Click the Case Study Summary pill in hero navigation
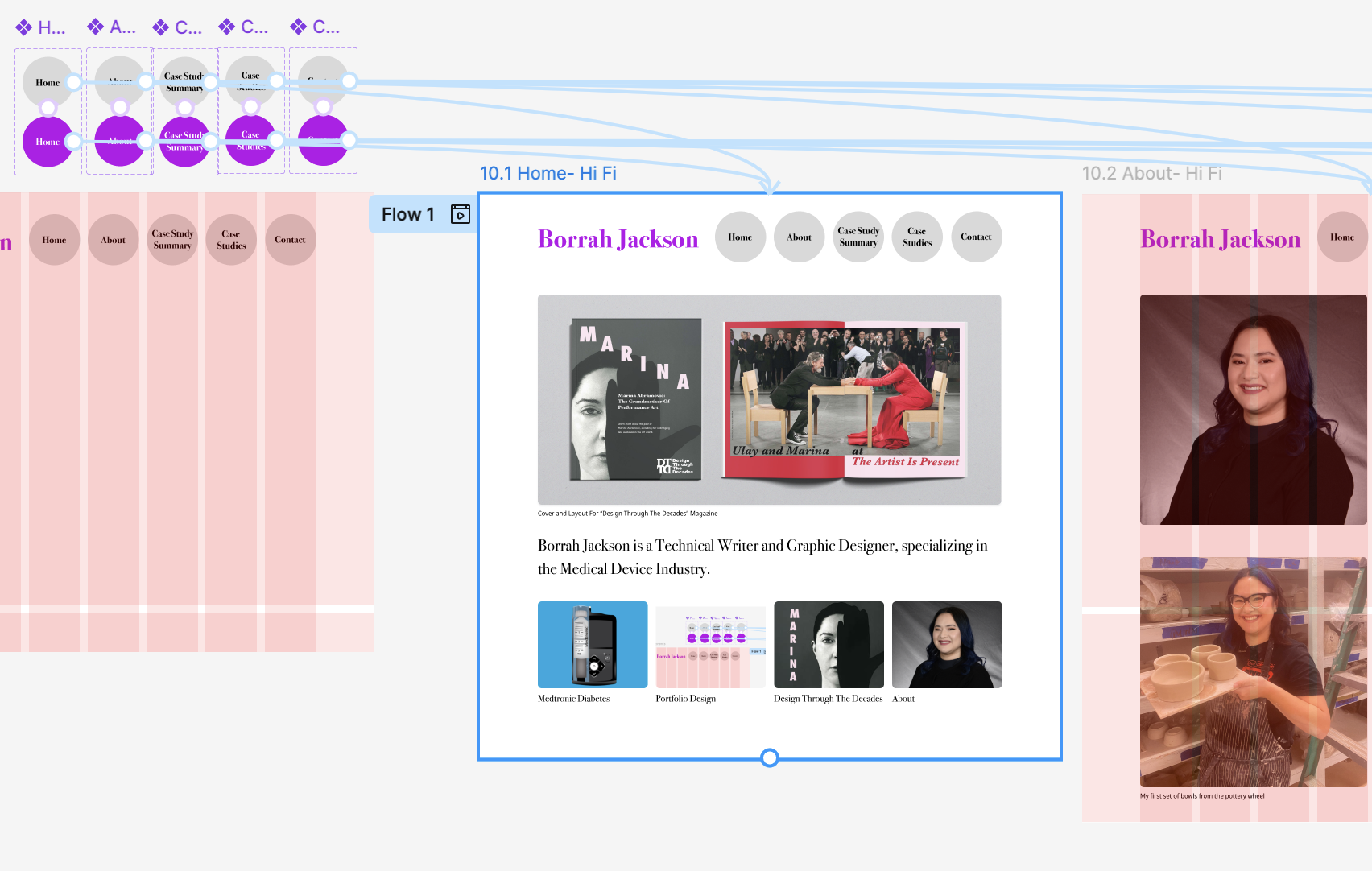The image size is (1372, 871). point(857,237)
